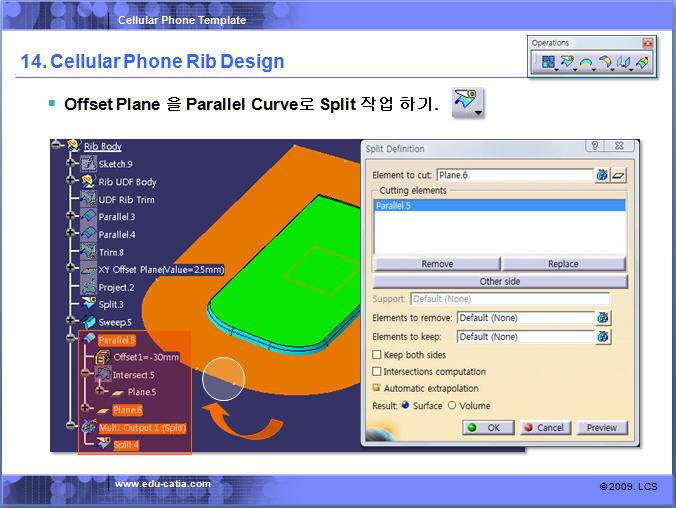Click the Join icon in Operations toolbar
The width and height of the screenshot is (676, 508).
(x=547, y=63)
